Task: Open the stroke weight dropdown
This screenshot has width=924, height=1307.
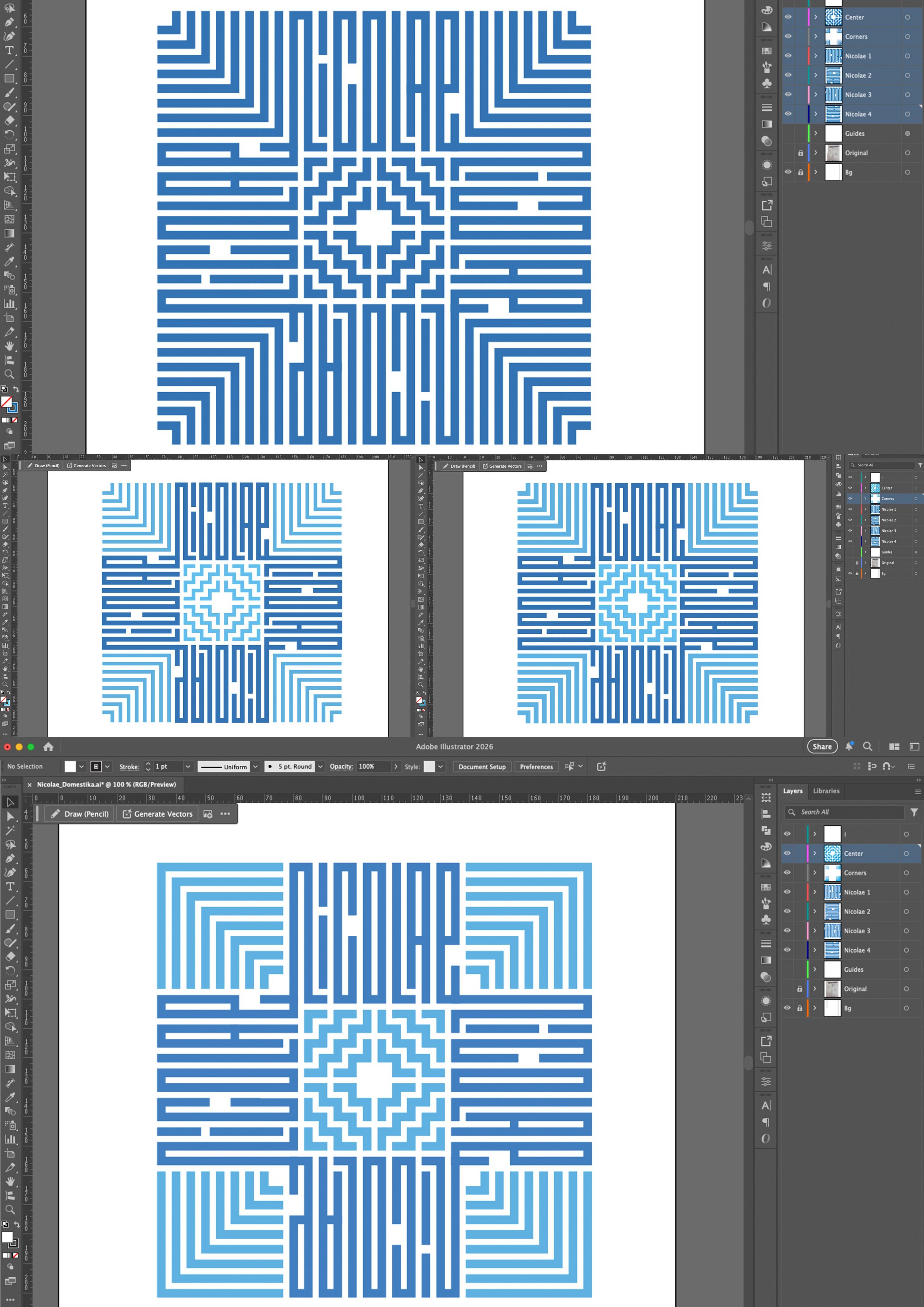Action: click(x=188, y=767)
